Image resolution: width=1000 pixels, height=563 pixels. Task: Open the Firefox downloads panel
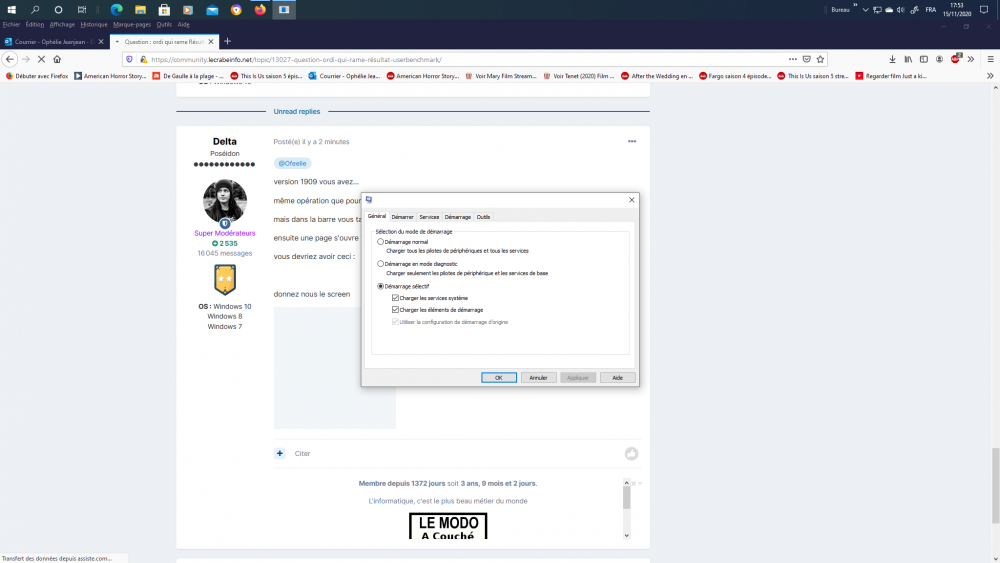click(892, 59)
